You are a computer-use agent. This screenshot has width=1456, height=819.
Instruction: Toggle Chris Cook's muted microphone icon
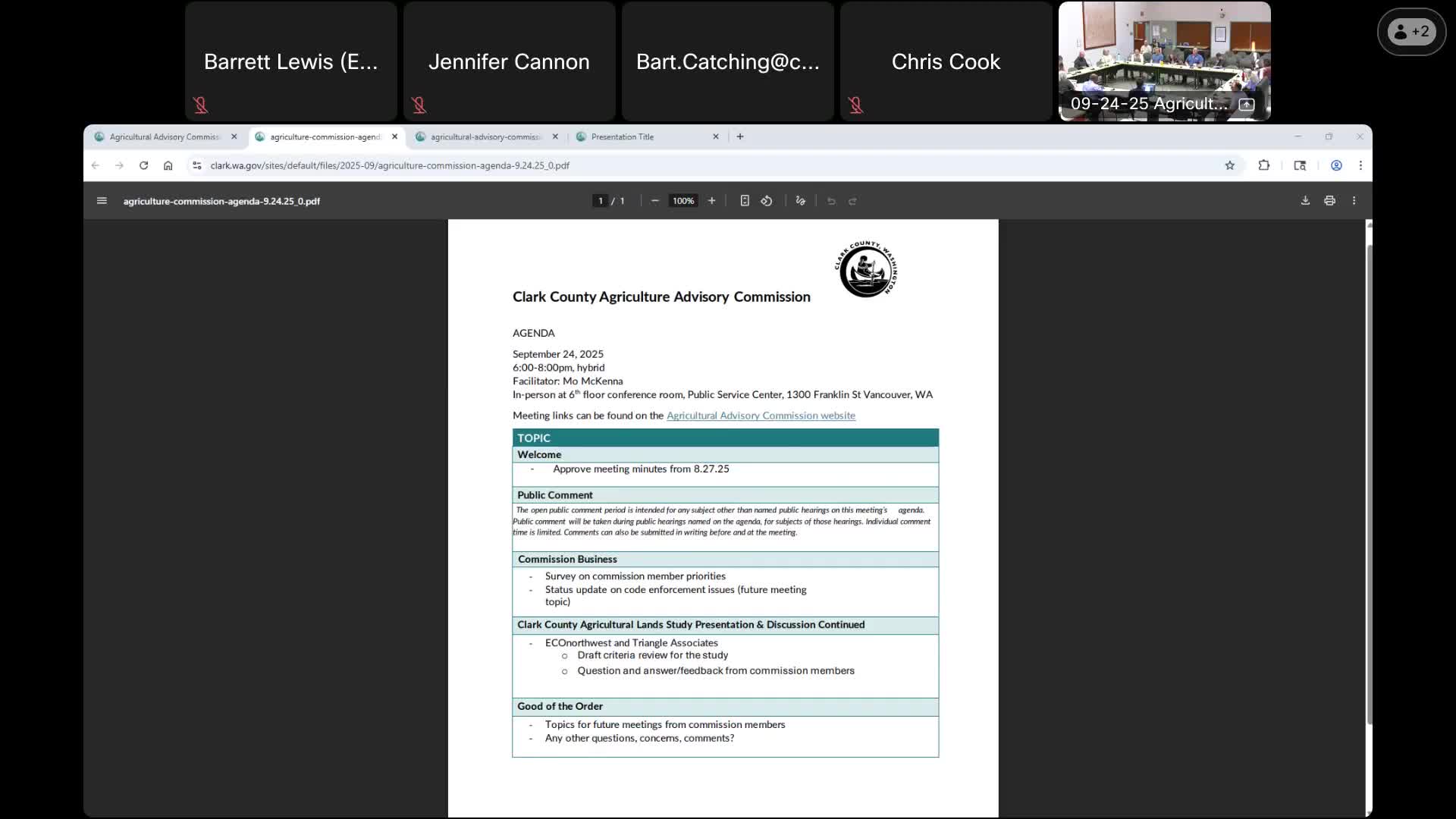pos(855,105)
